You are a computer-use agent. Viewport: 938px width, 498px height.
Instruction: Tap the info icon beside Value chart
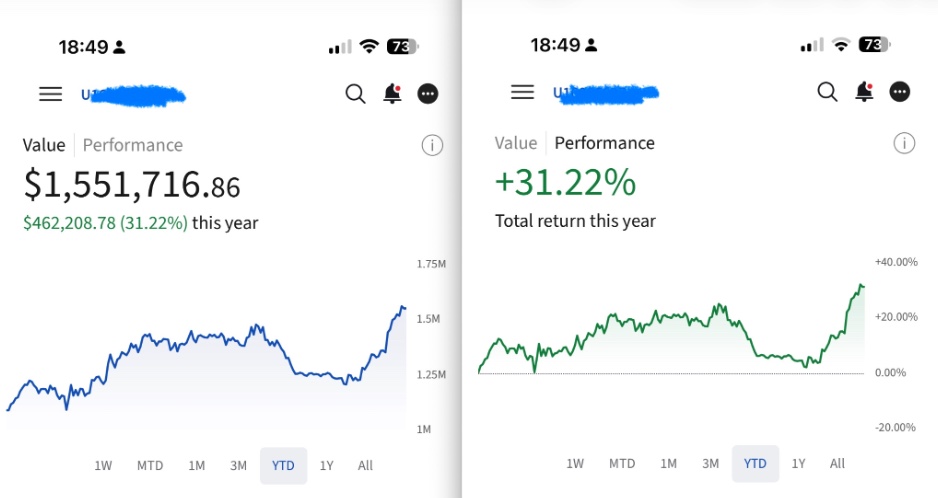click(x=433, y=145)
